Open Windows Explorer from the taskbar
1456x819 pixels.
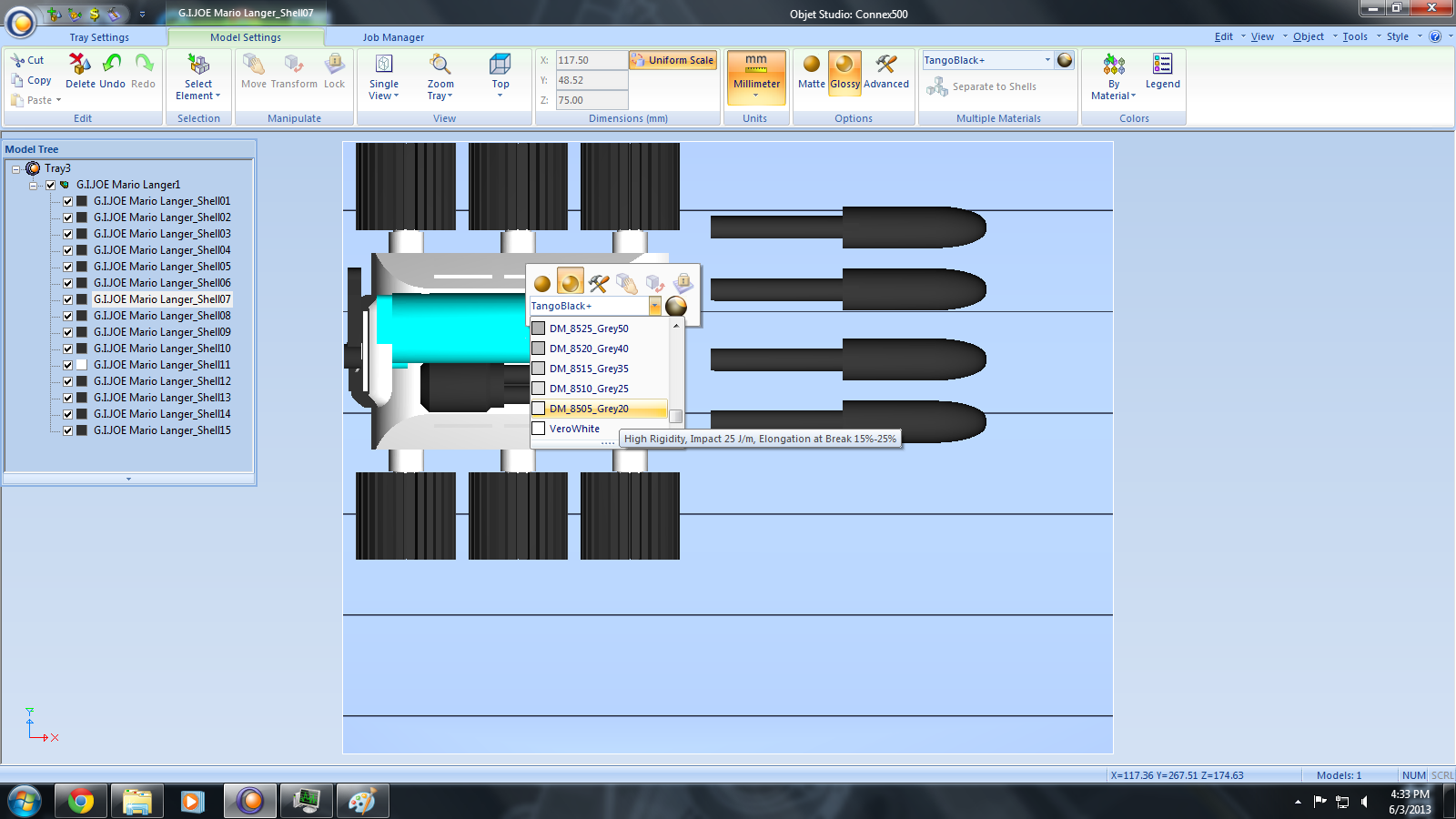point(137,802)
